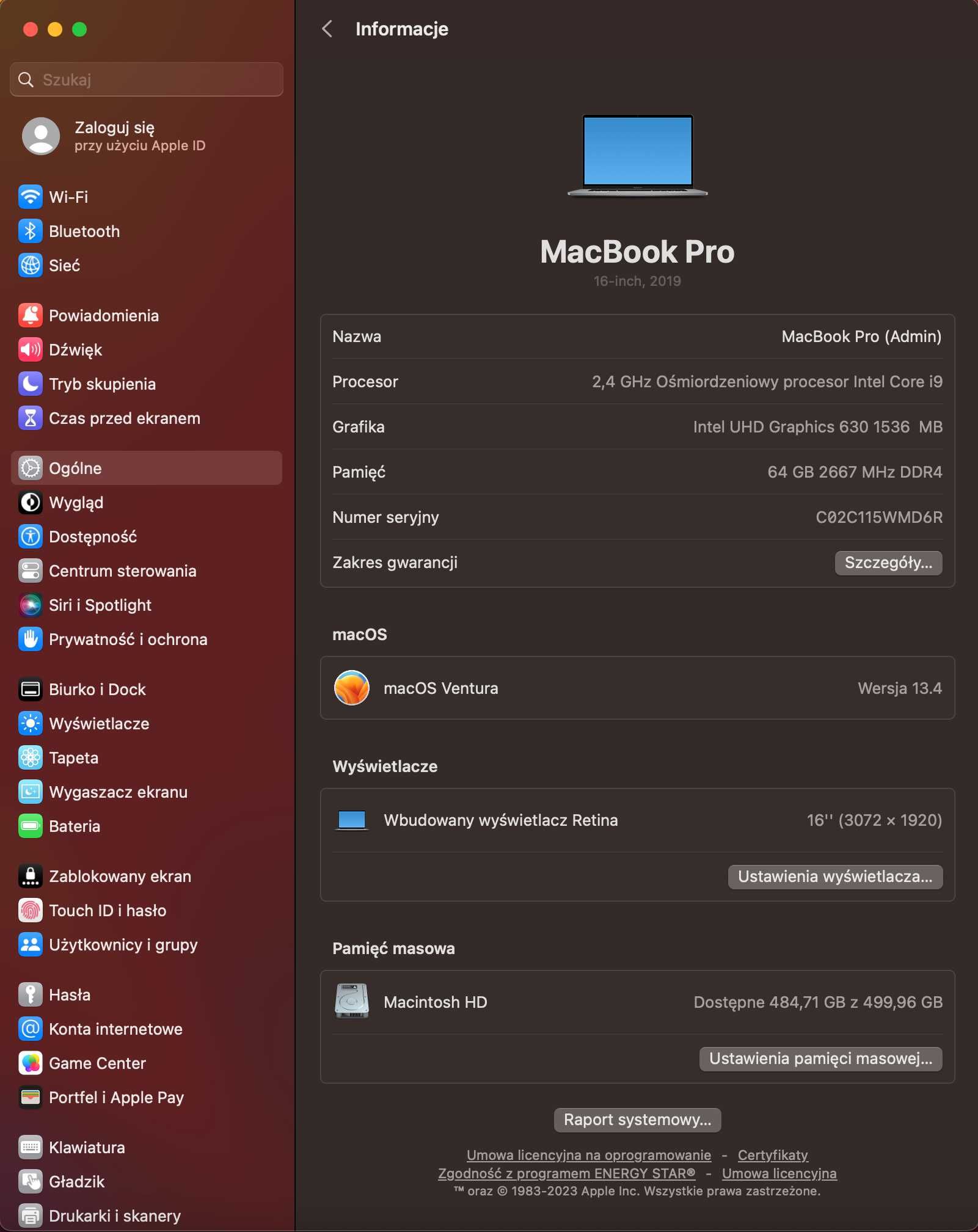The height and width of the screenshot is (1232, 978).
Task: Click the Game Center icon
Action: [31, 1063]
